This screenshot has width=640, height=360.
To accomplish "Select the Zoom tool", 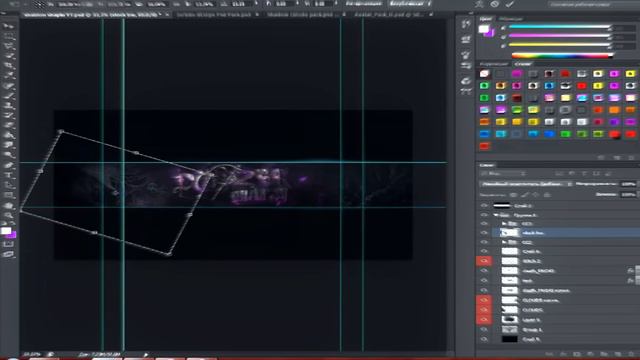I will pos(9,215).
